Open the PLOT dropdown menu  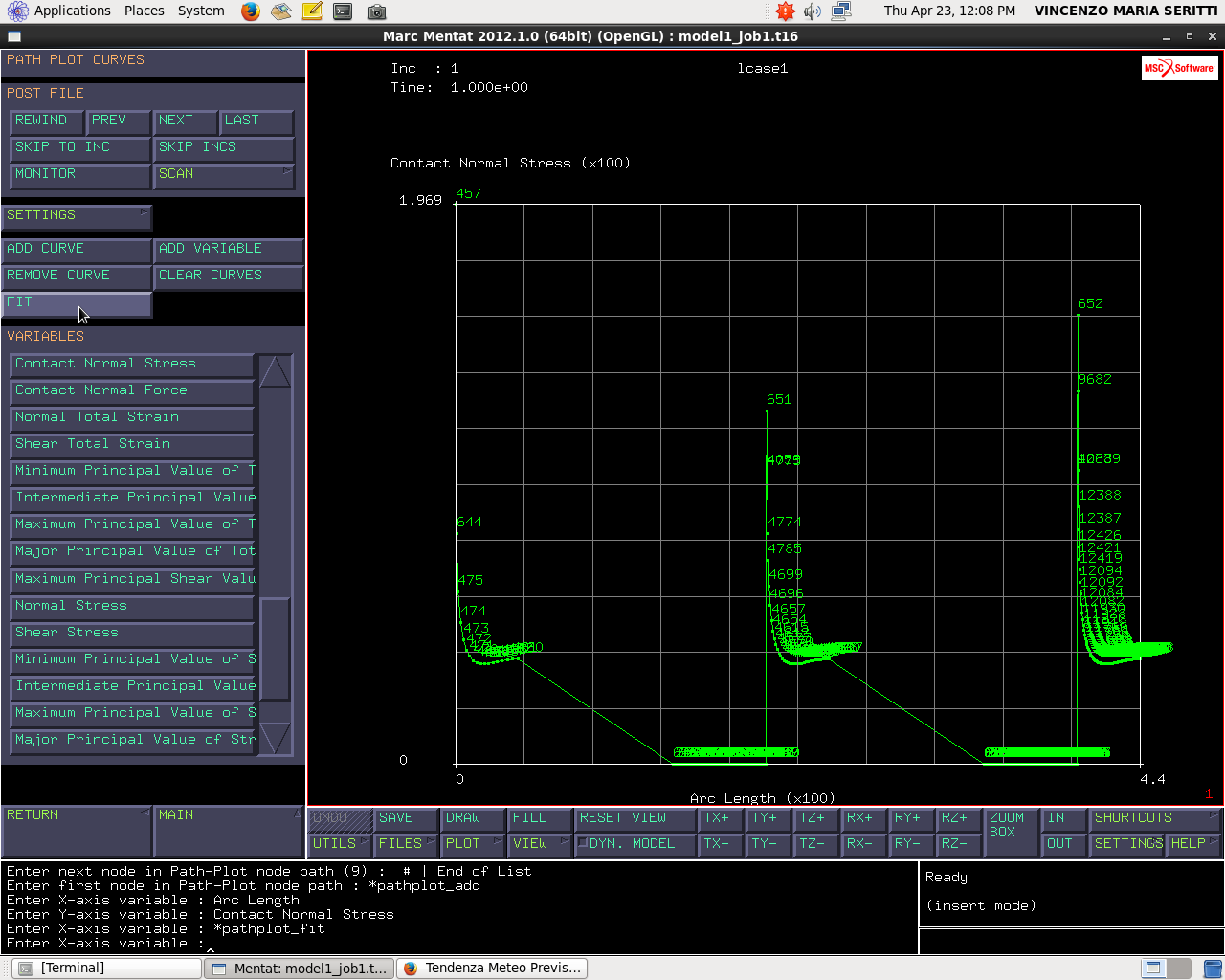pyautogui.click(x=473, y=844)
